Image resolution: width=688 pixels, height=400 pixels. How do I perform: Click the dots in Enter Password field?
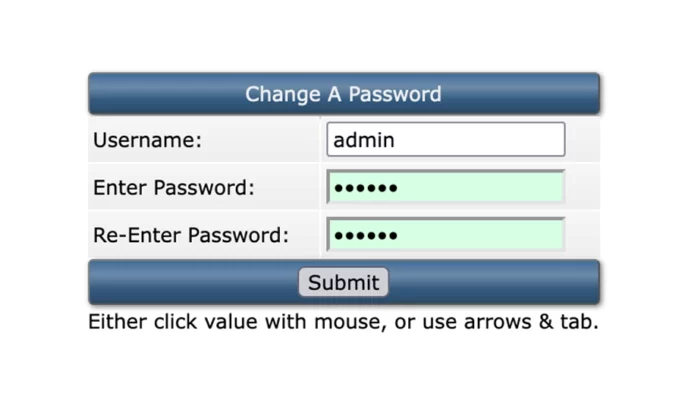(365, 188)
